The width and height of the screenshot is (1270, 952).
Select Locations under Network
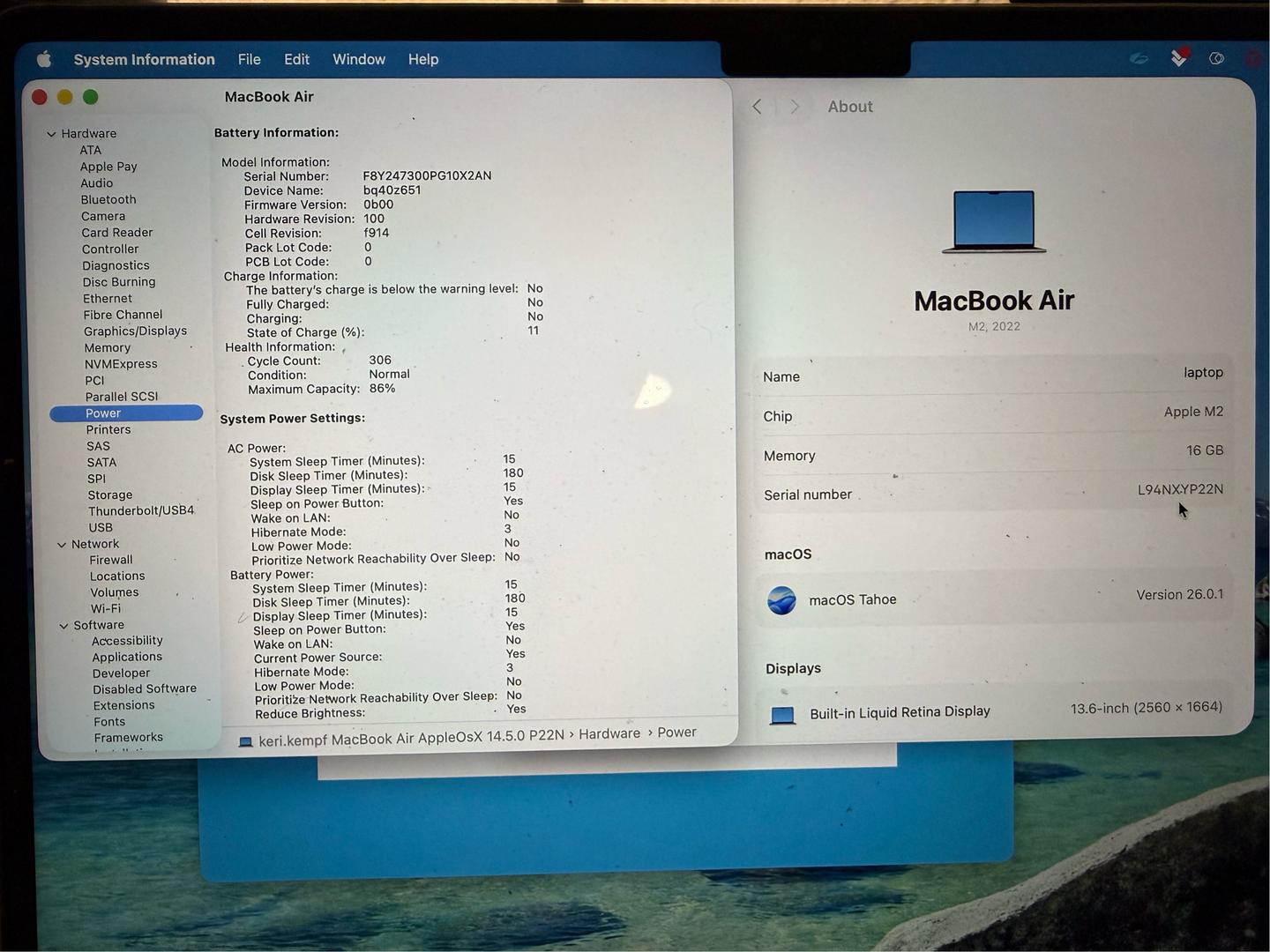[x=117, y=576]
